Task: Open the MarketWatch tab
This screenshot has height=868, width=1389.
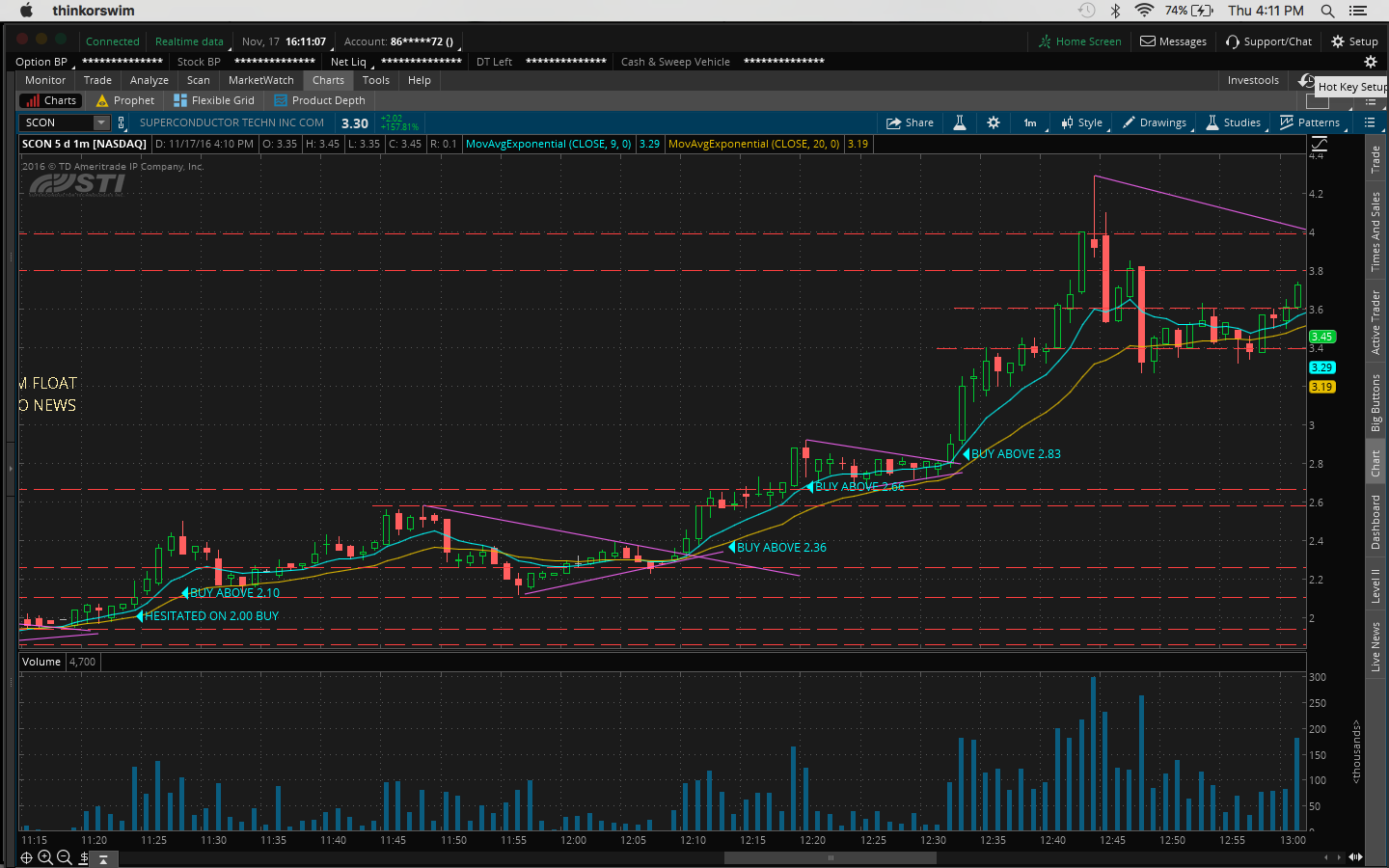Action: [260, 80]
